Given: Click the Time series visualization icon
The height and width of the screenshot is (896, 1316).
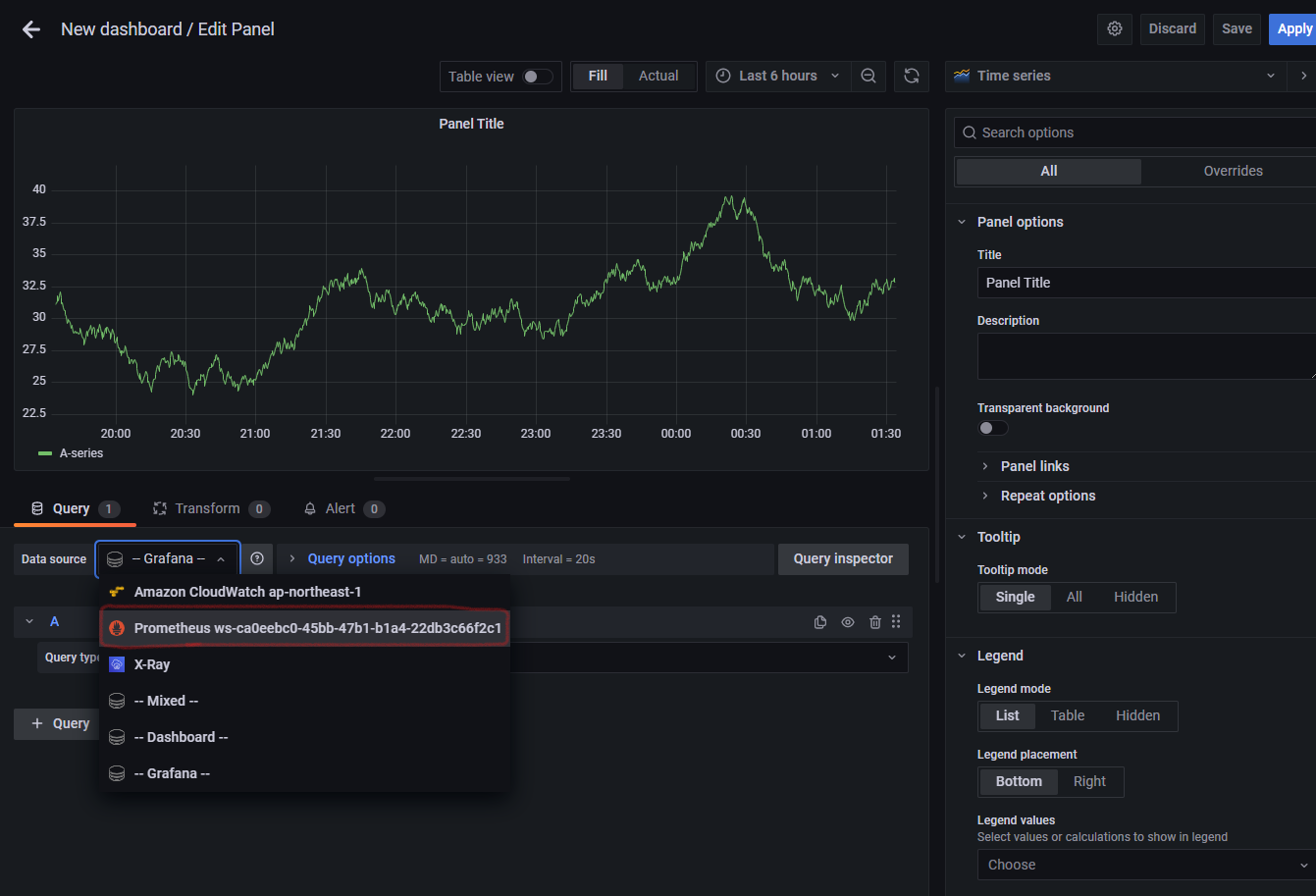Looking at the screenshot, I should 962,76.
